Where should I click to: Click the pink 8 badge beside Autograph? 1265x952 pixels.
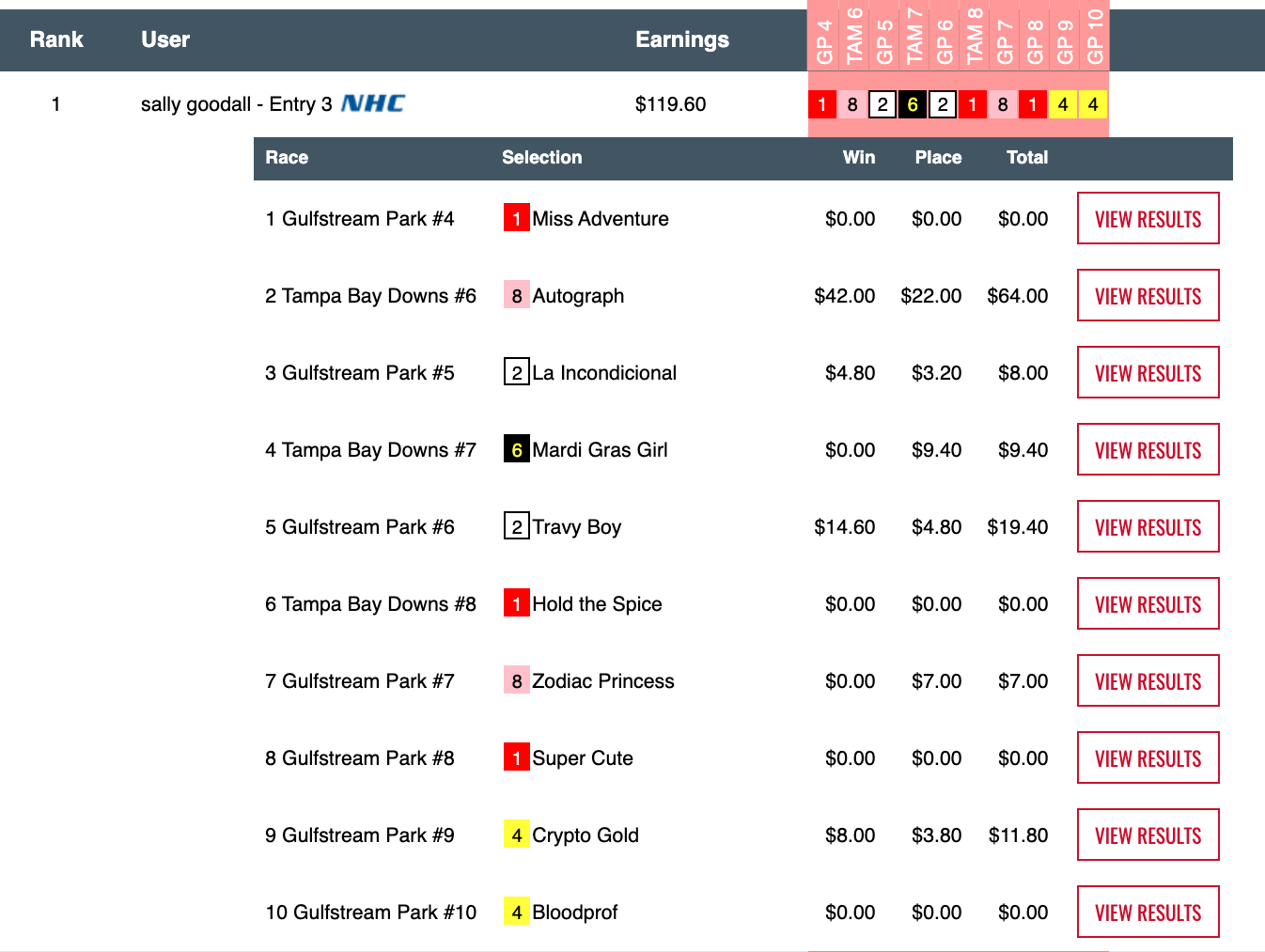click(516, 295)
